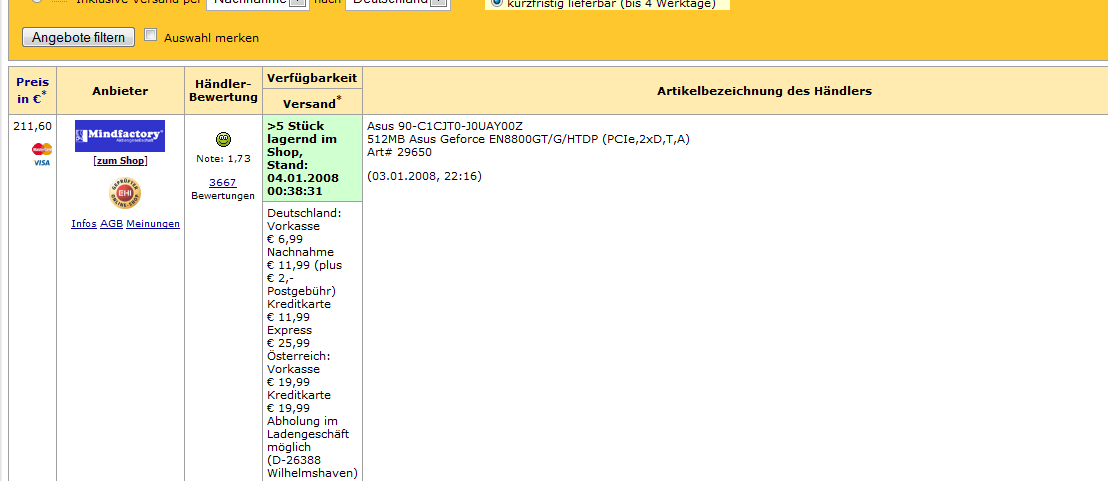Open the Deutschland country dropdown
The height and width of the screenshot is (481, 1108).
tap(398, 2)
